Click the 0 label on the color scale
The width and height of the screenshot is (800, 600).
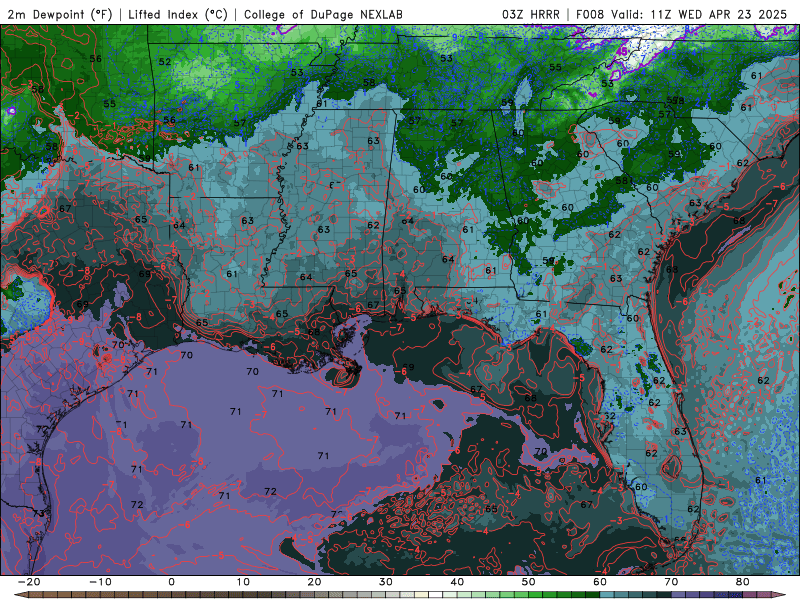[x=171, y=582]
